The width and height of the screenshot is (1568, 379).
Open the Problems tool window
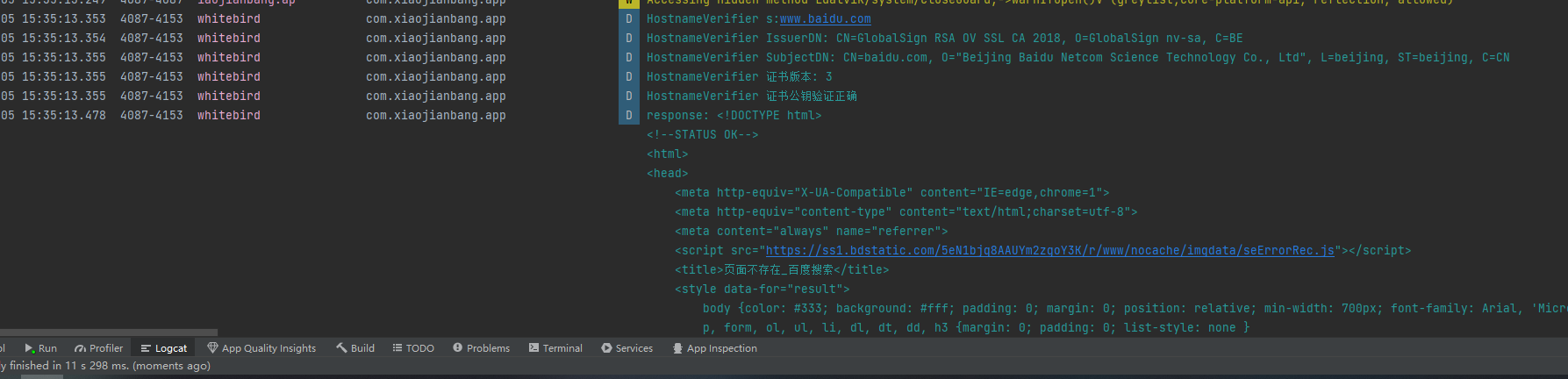[481, 348]
